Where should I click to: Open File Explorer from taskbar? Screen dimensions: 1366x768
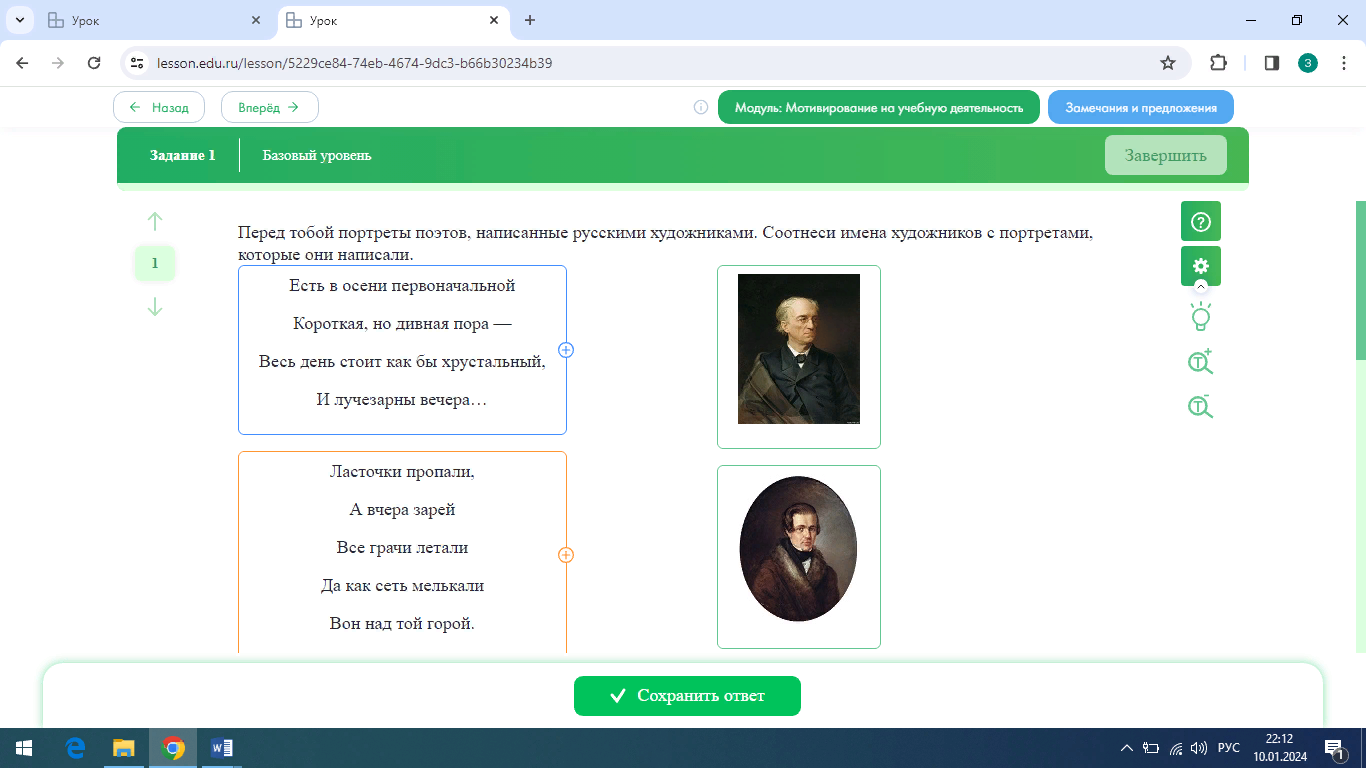click(124, 748)
